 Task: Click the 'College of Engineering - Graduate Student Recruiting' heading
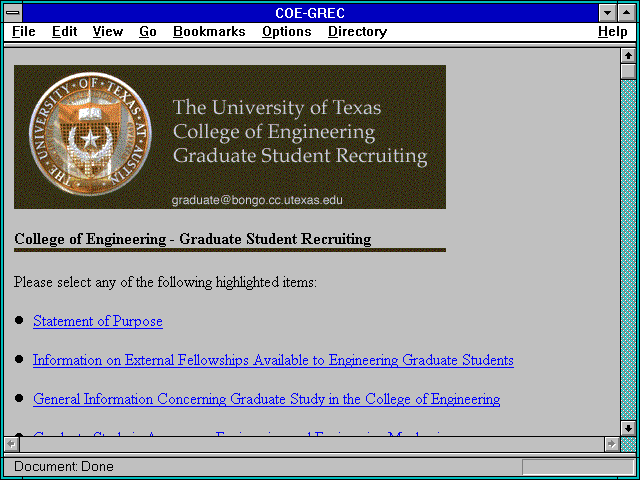click(193, 239)
